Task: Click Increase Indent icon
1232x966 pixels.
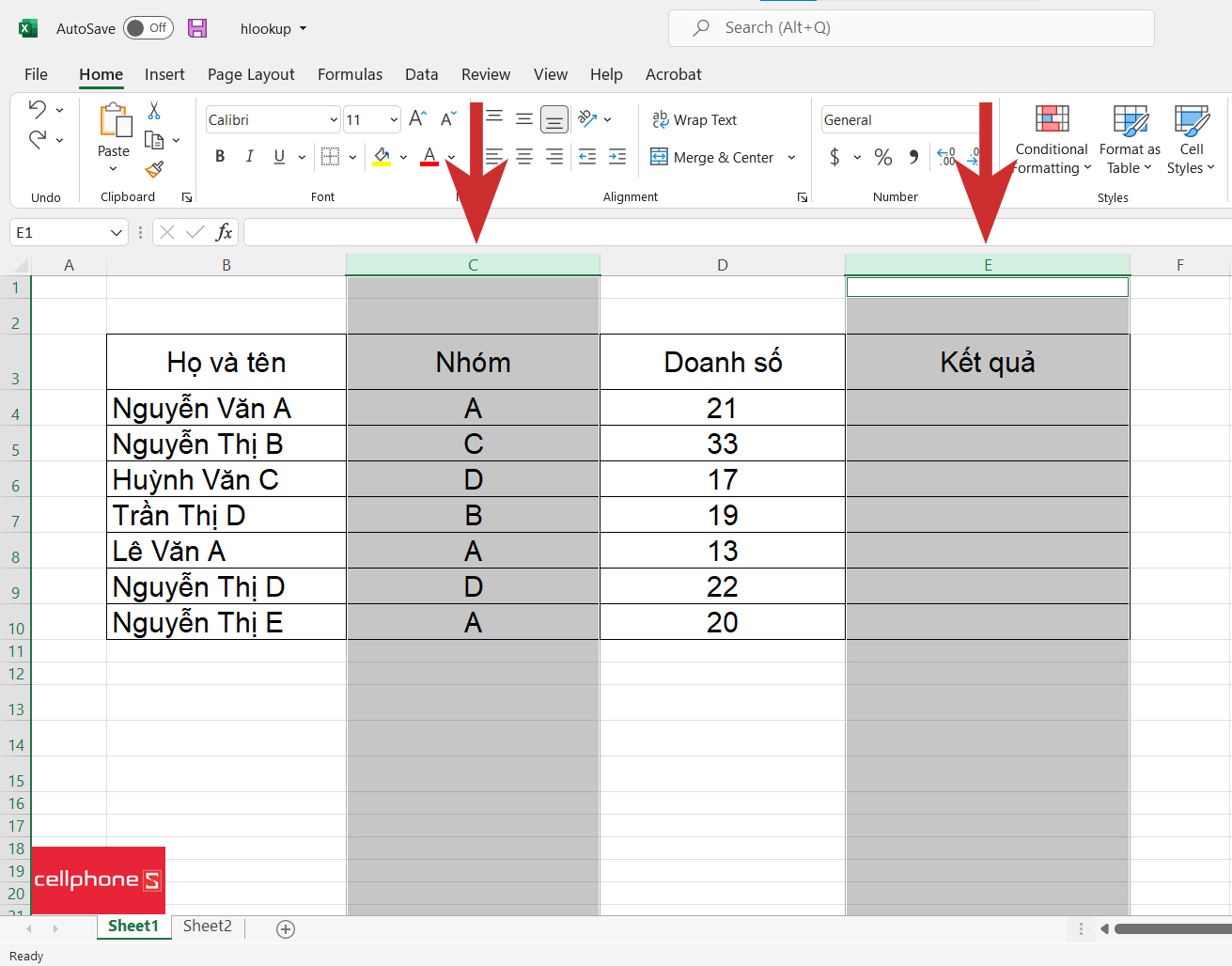Action: (617, 157)
